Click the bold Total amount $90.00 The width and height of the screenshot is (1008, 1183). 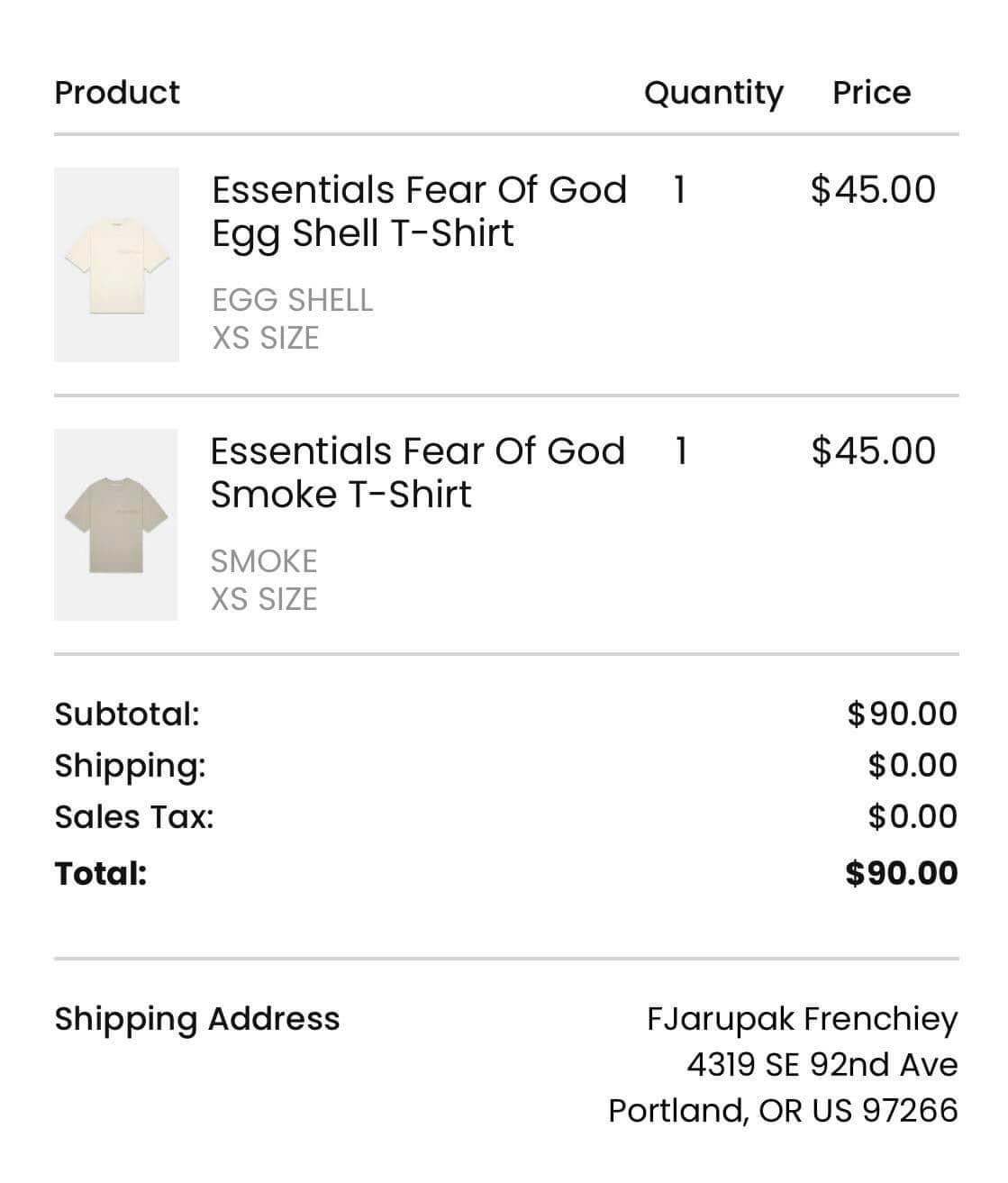(902, 872)
